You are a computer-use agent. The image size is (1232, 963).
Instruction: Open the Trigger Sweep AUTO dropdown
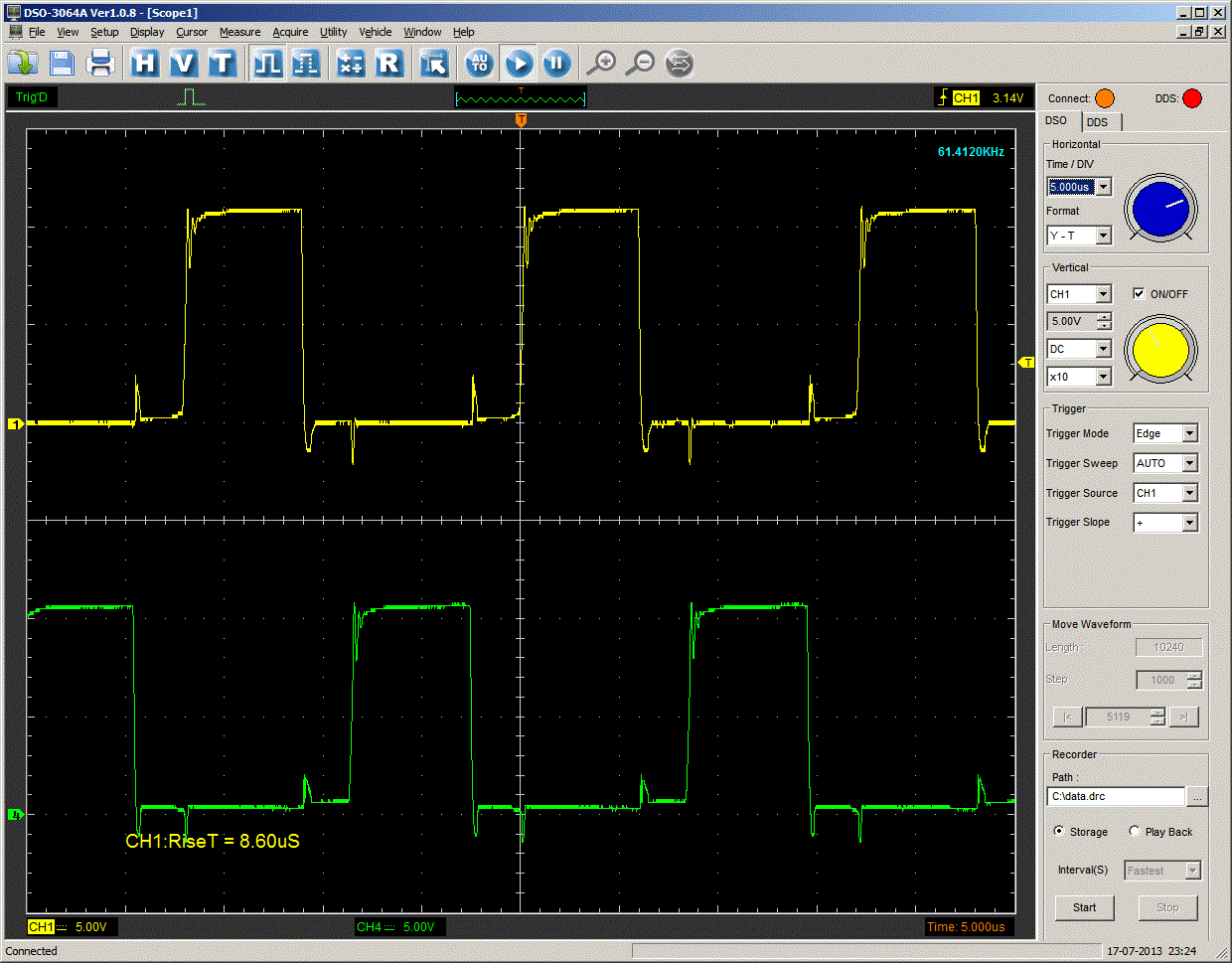coord(1190,463)
